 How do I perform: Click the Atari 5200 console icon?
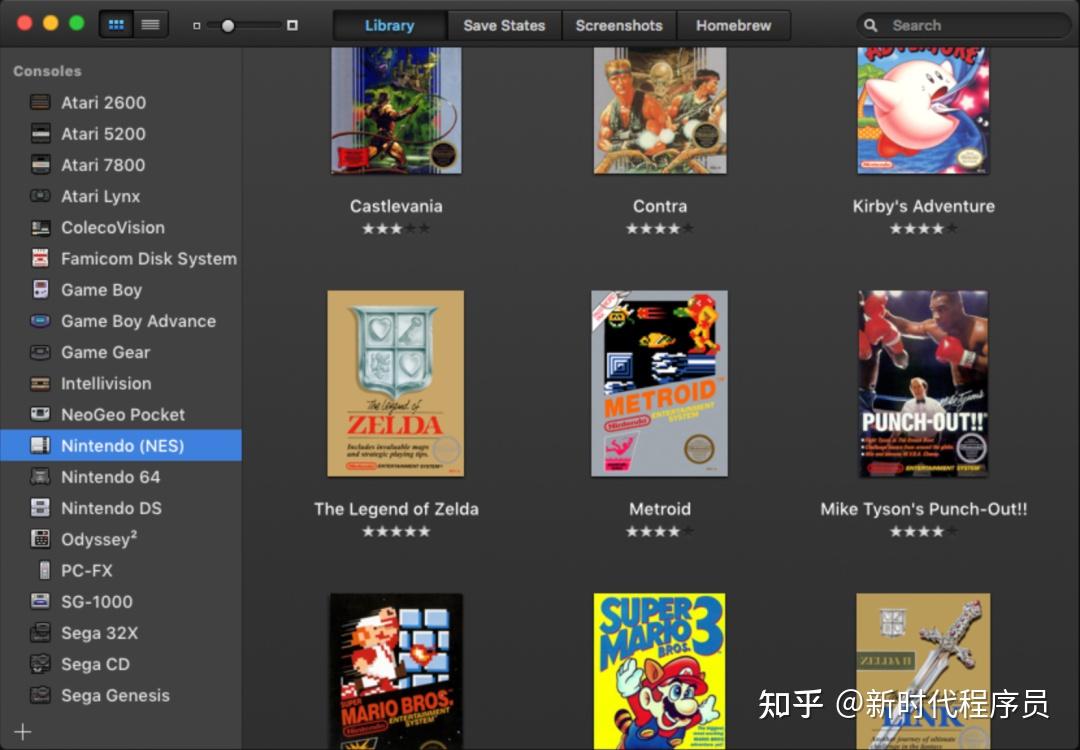41,134
